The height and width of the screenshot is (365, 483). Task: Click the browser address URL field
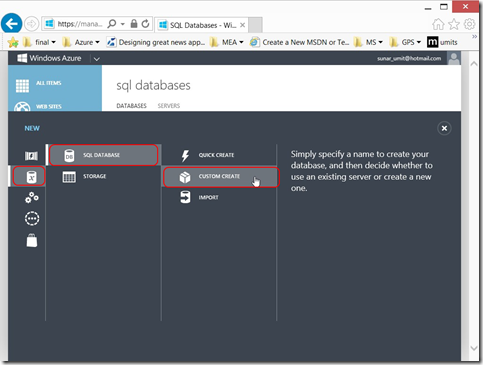80,24
